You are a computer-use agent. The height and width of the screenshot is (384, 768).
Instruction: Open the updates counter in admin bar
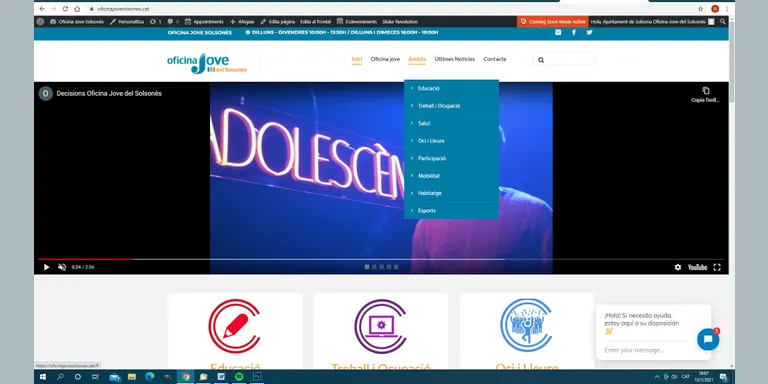click(x=155, y=22)
